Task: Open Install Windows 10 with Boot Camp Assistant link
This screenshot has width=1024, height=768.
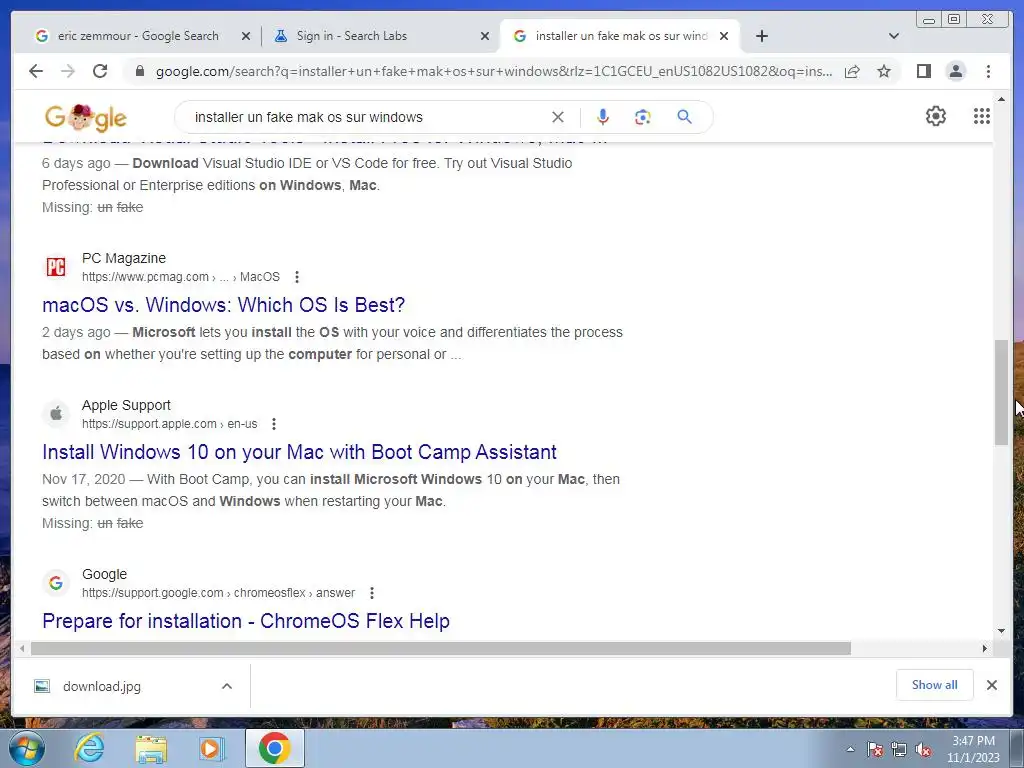Action: (x=299, y=452)
